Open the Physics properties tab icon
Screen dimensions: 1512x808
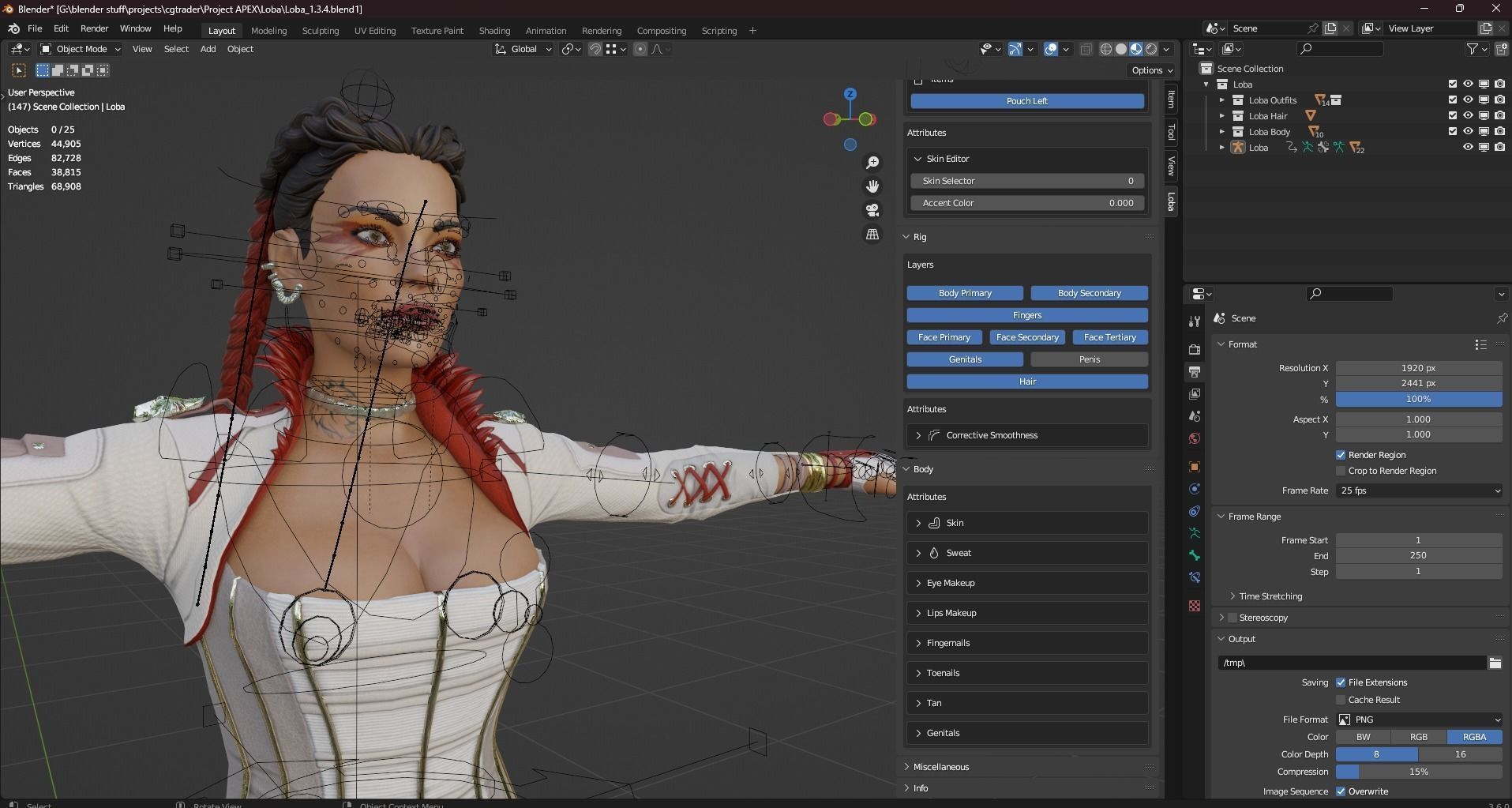tap(1195, 489)
